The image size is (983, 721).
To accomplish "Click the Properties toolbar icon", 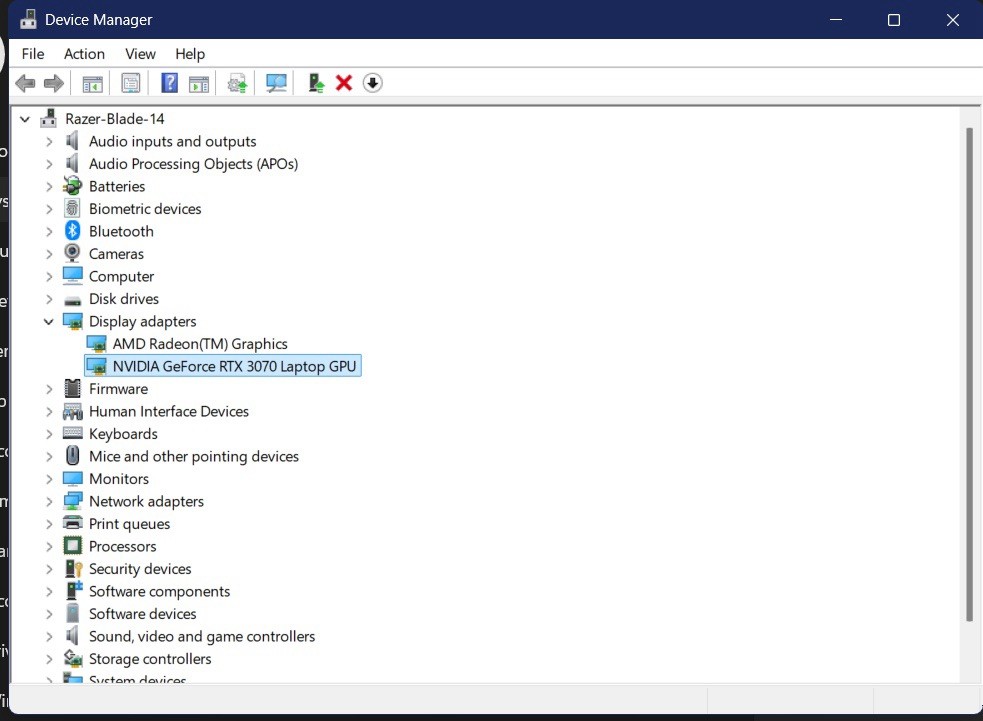I will pos(130,83).
